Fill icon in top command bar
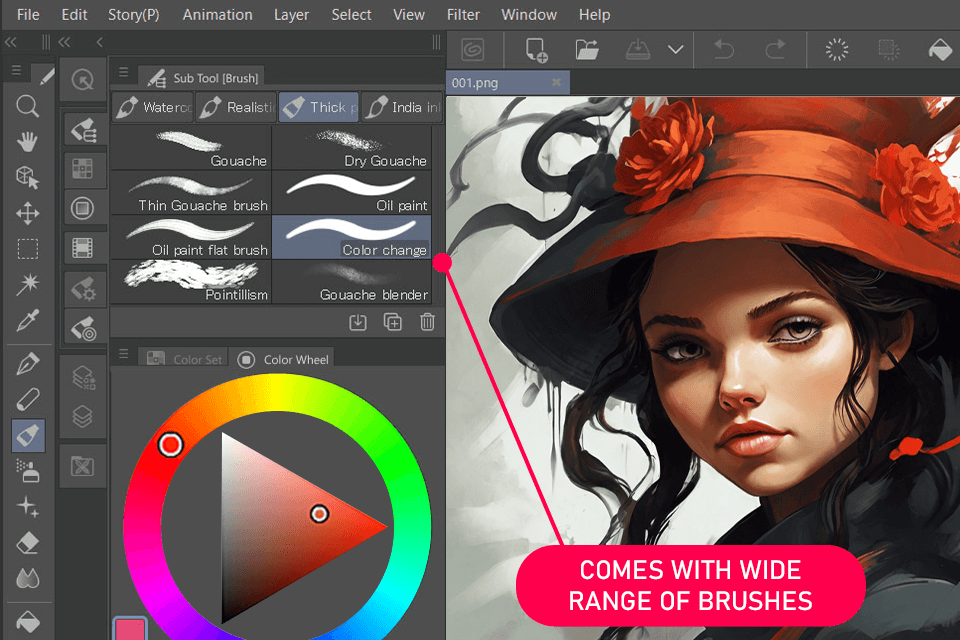The width and height of the screenshot is (960, 640). click(940, 50)
